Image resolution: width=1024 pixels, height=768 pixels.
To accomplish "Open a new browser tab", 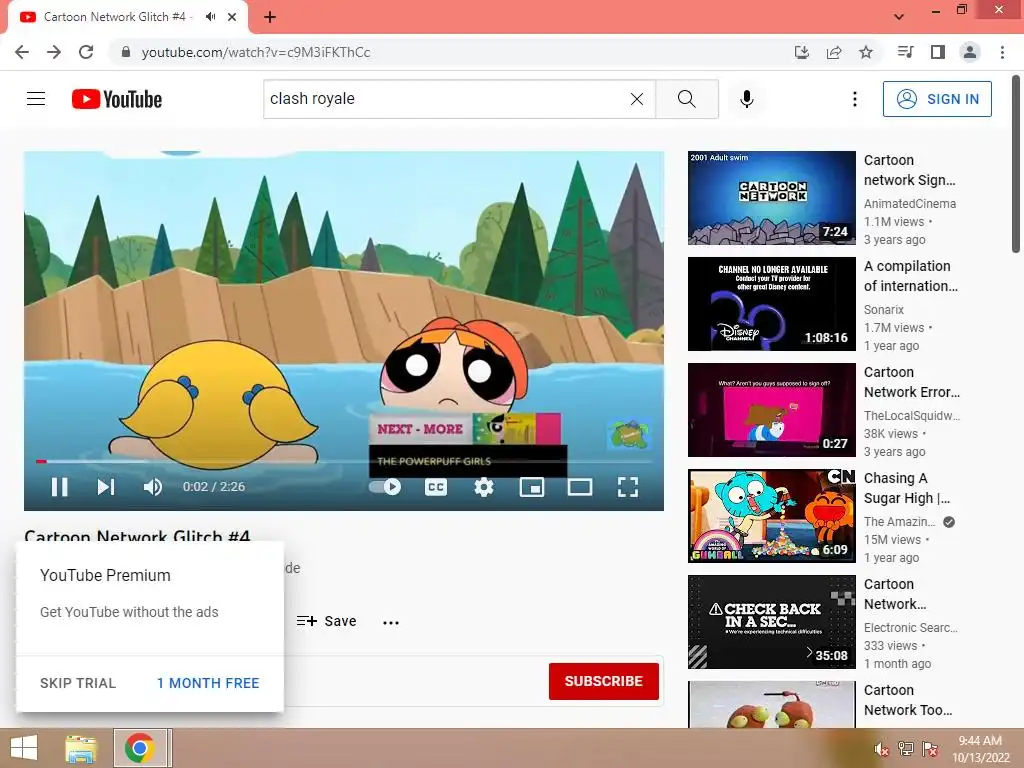I will (x=270, y=17).
